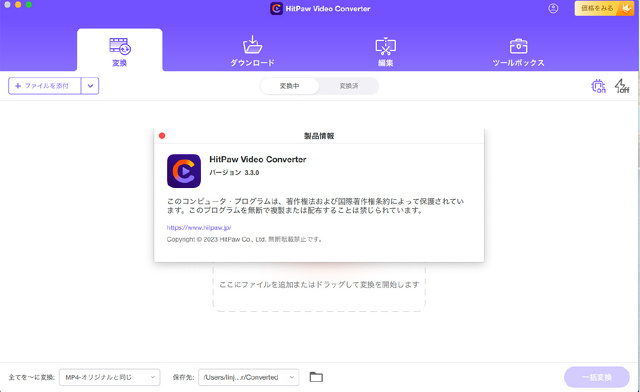The width and height of the screenshot is (640, 392).
Task: Open the 編集 (Edit) tab
Action: (385, 51)
